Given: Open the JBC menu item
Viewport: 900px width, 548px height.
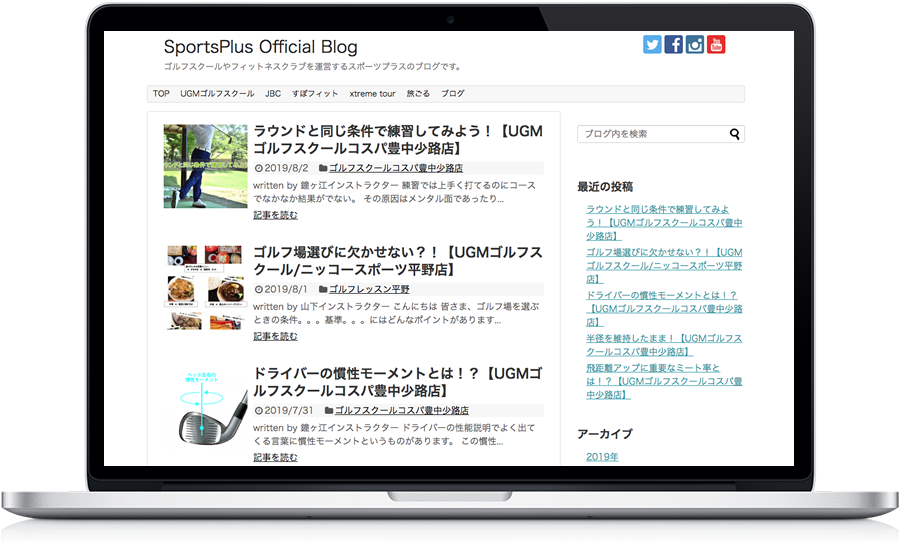Looking at the screenshot, I should tap(273, 94).
